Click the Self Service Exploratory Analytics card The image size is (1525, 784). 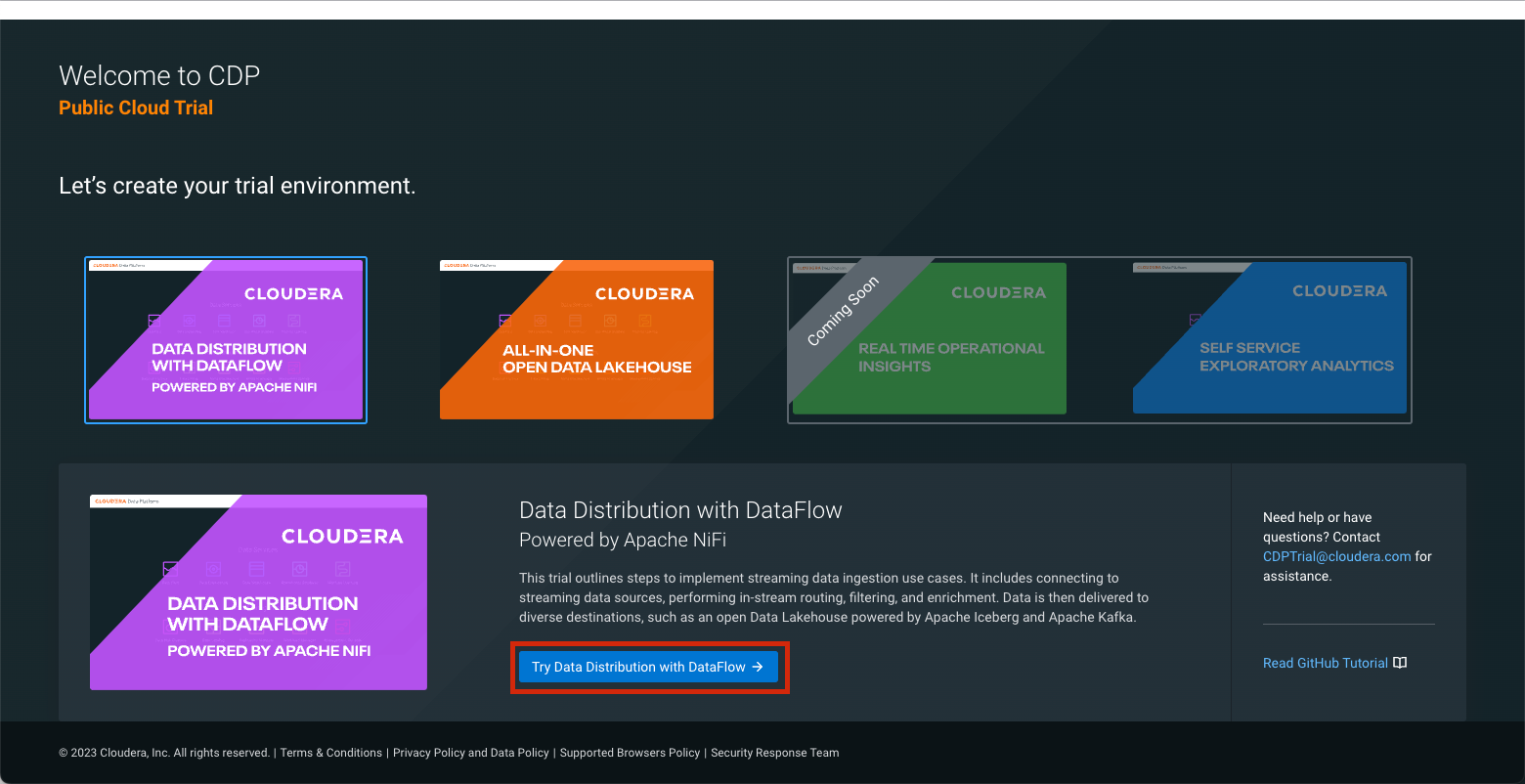(1270, 337)
